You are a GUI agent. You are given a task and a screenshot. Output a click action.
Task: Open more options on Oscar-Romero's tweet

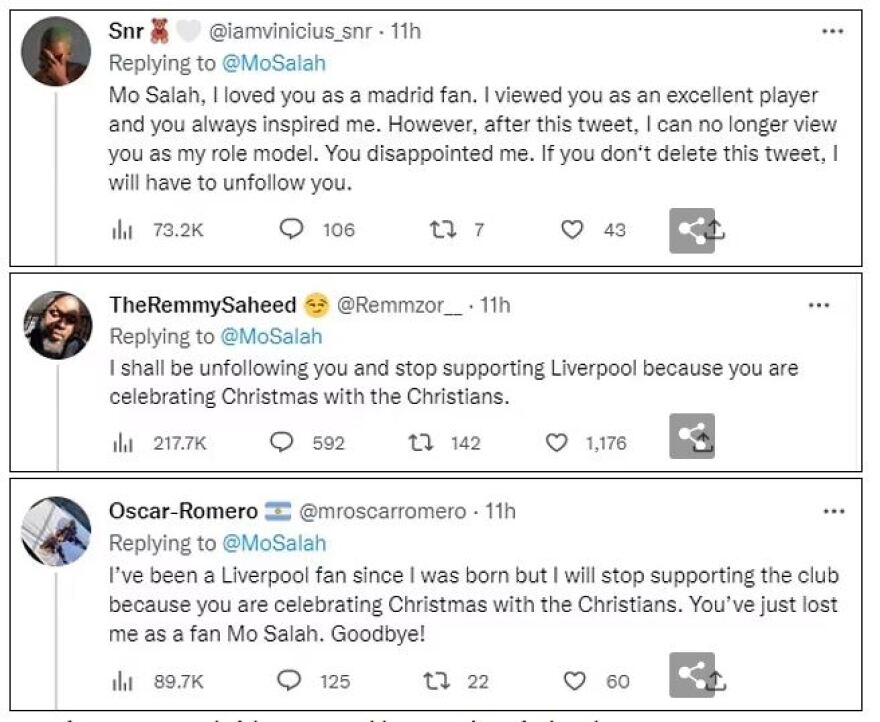coord(832,512)
